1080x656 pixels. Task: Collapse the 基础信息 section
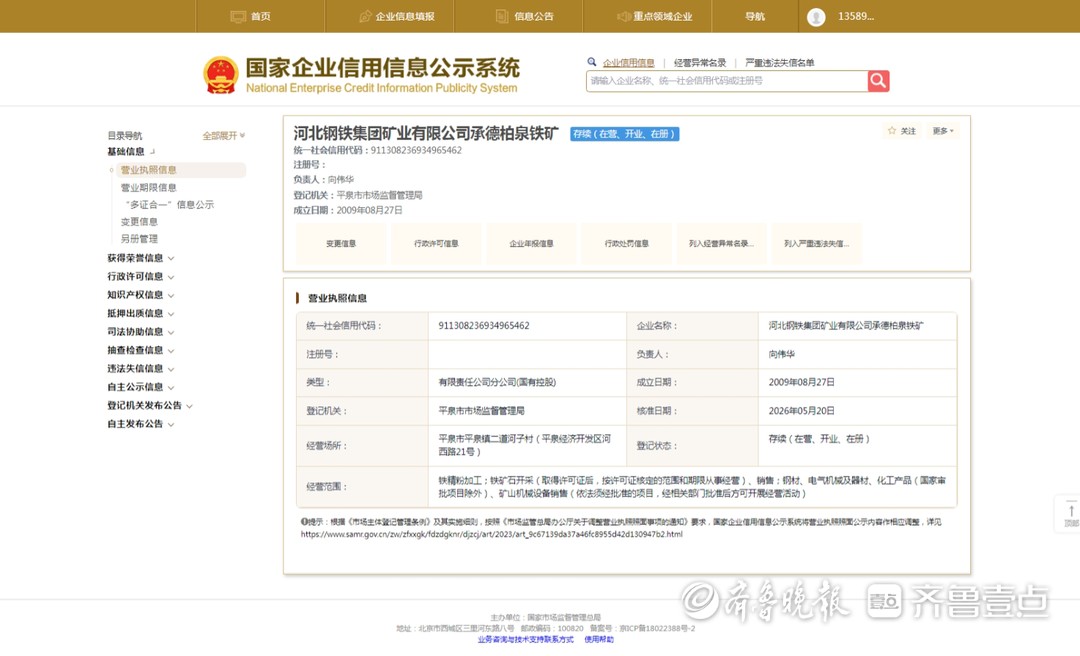point(131,152)
